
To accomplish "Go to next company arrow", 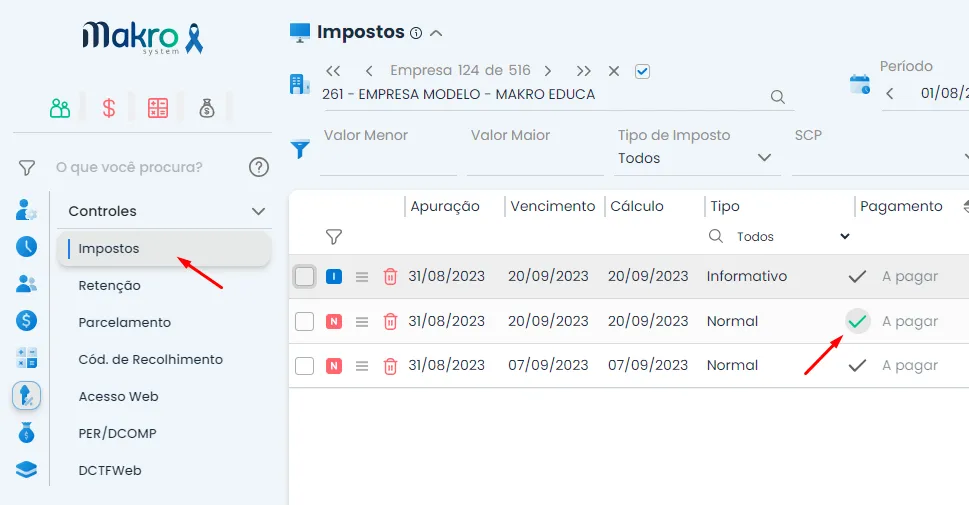I will pyautogui.click(x=548, y=71).
